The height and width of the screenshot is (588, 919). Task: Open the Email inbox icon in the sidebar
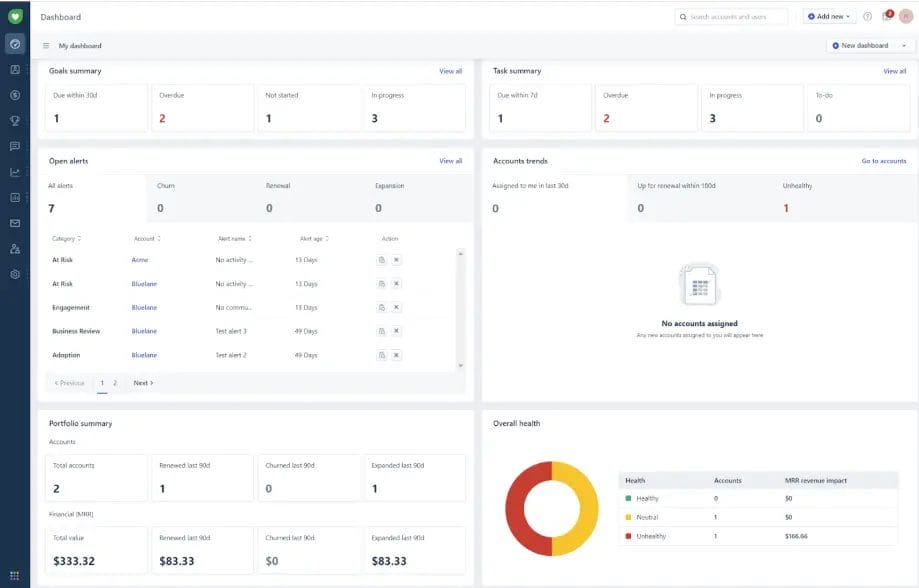click(14, 223)
